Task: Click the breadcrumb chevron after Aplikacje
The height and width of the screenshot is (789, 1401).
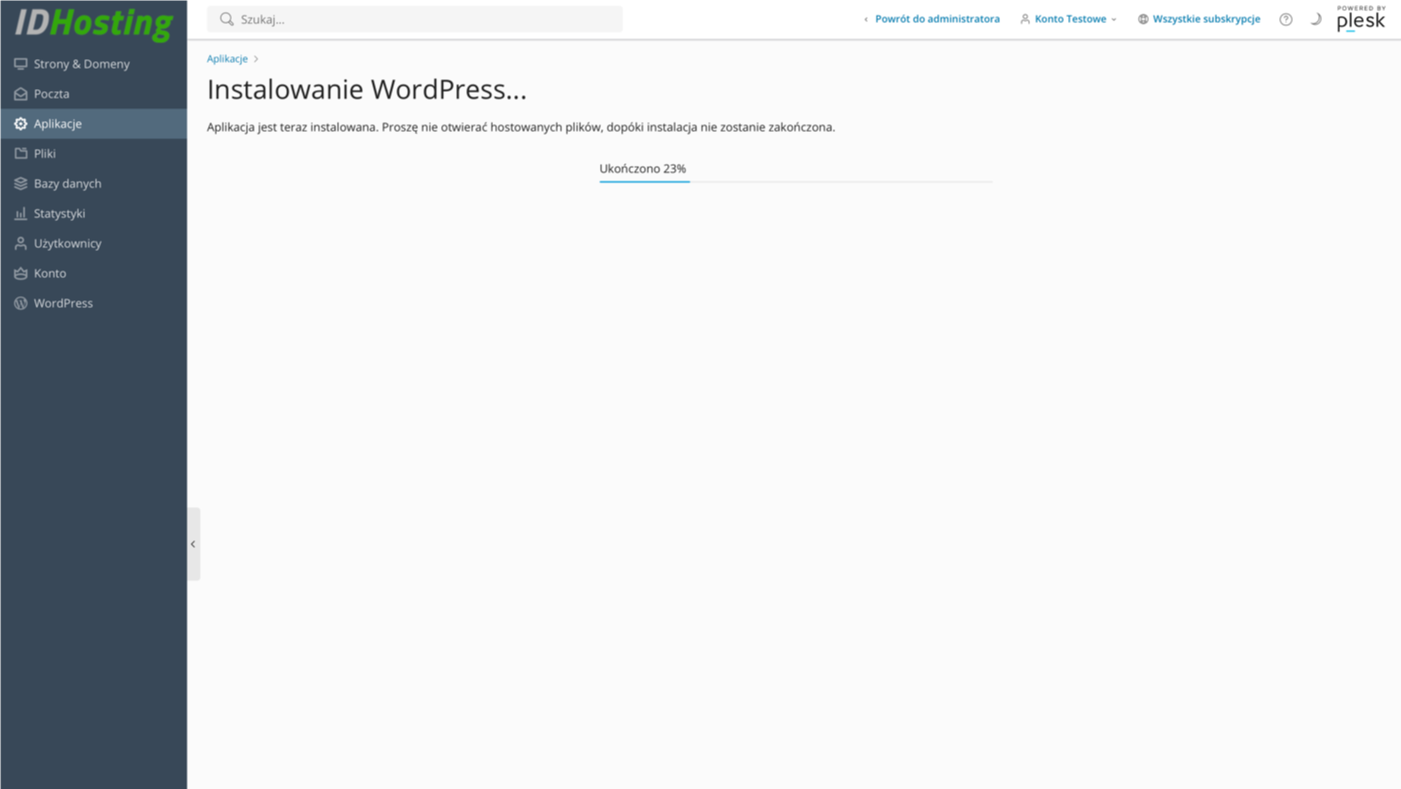Action: point(256,59)
